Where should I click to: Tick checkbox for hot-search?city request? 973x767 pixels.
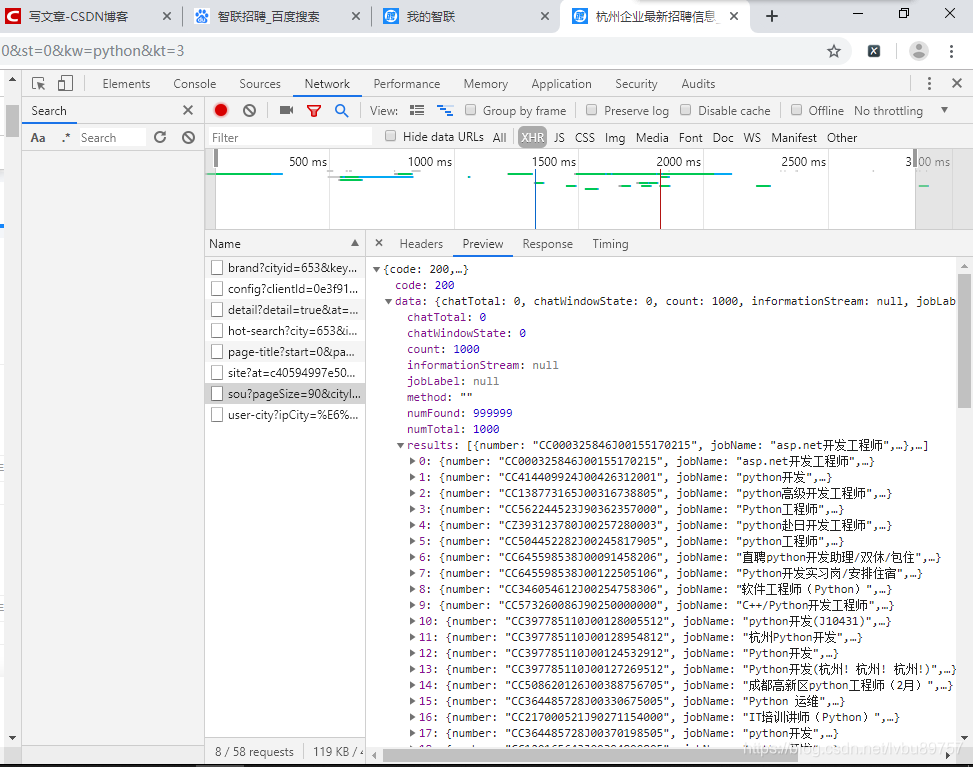click(x=217, y=331)
